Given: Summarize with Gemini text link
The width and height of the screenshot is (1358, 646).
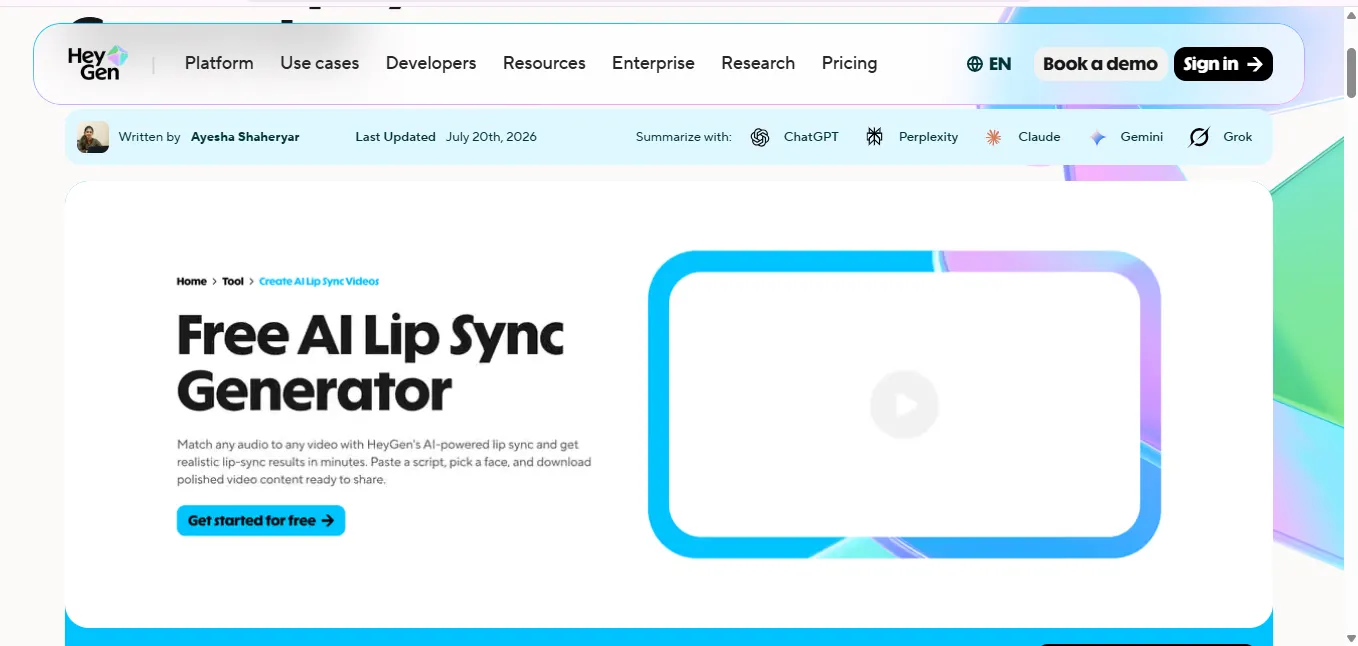Looking at the screenshot, I should pos(1142,137).
